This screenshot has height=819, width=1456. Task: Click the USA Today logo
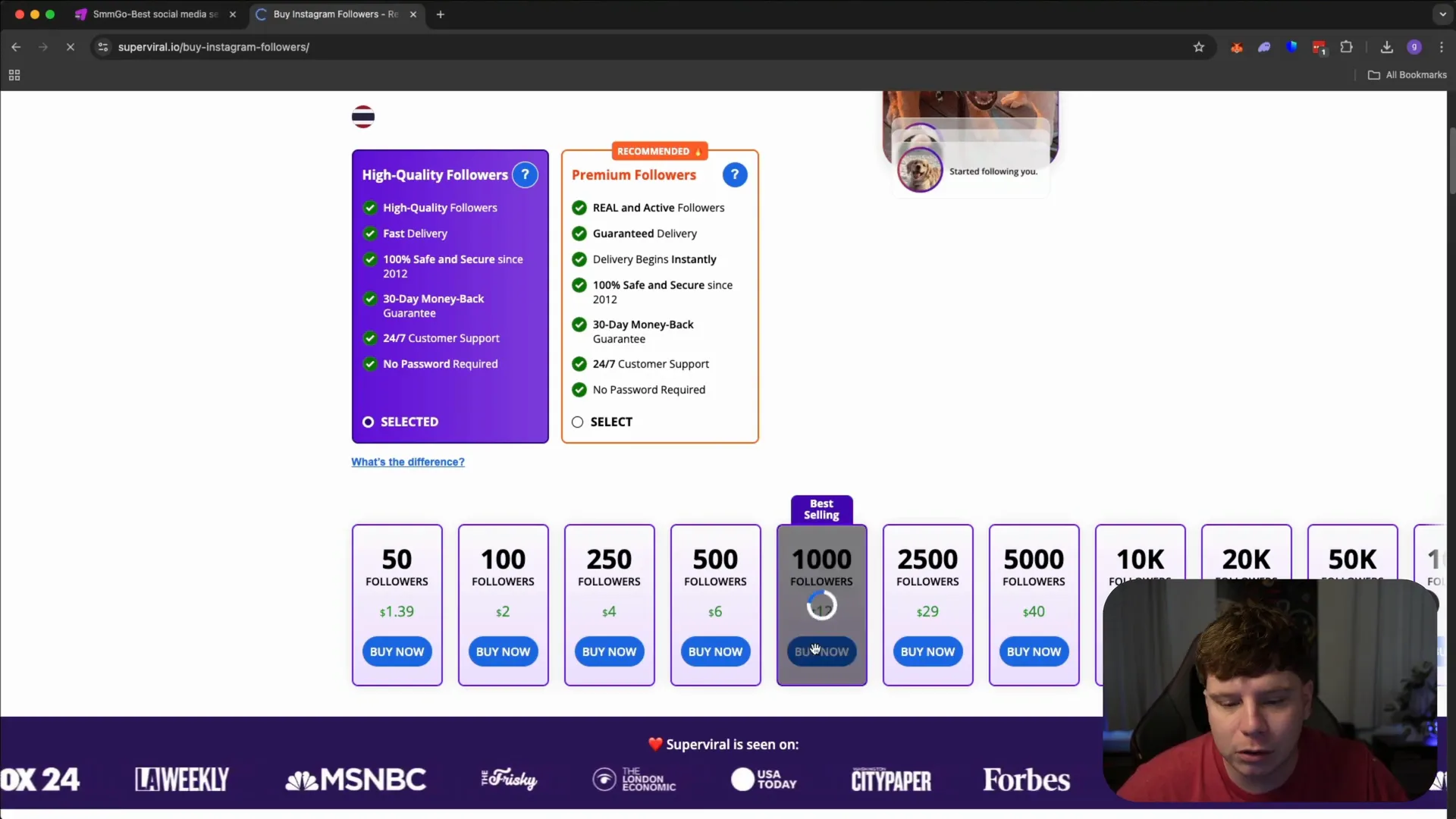(x=764, y=780)
